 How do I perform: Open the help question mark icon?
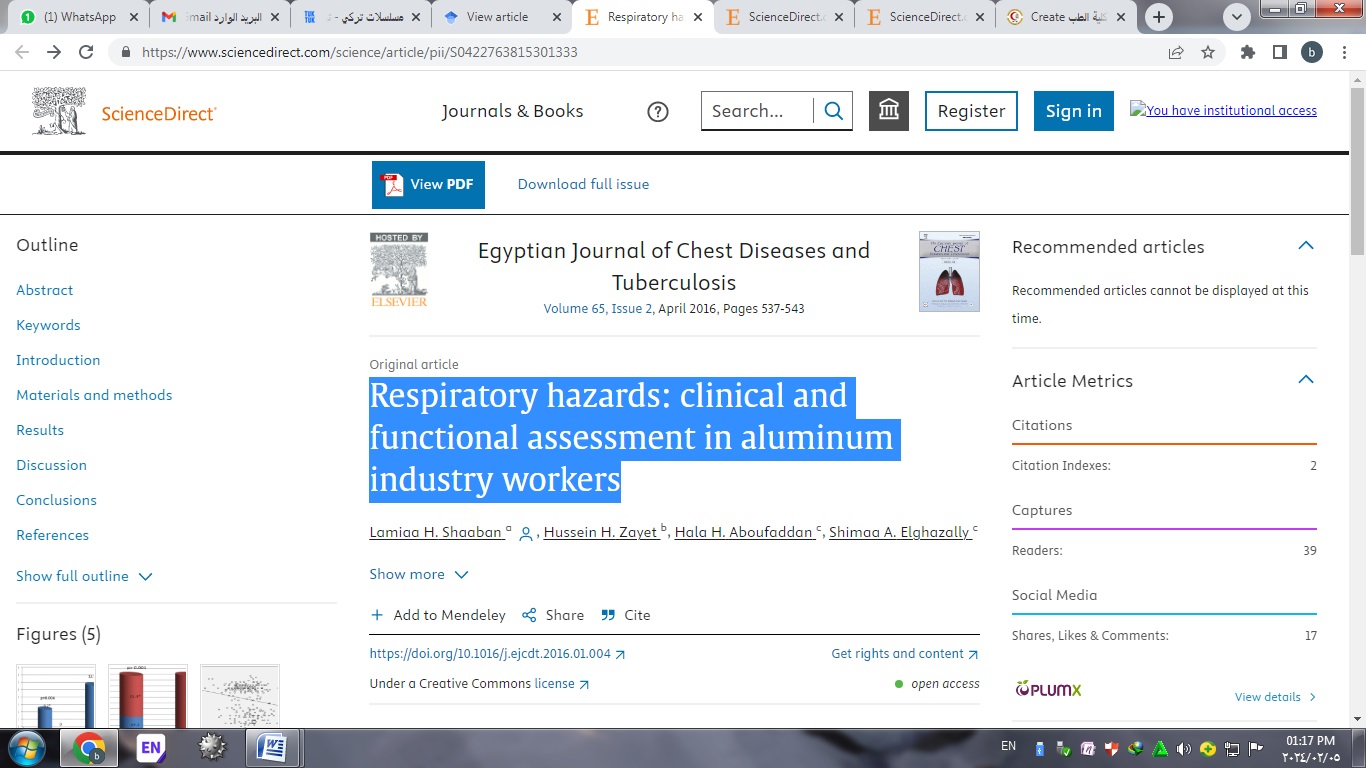(x=657, y=111)
